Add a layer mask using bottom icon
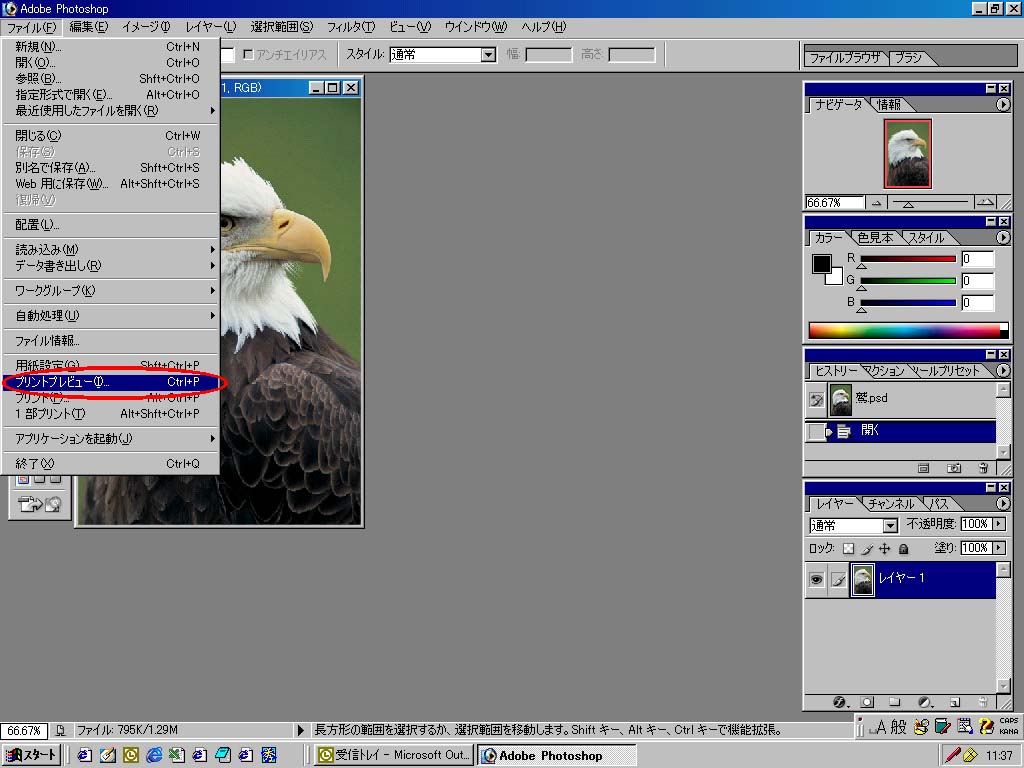 point(867,702)
